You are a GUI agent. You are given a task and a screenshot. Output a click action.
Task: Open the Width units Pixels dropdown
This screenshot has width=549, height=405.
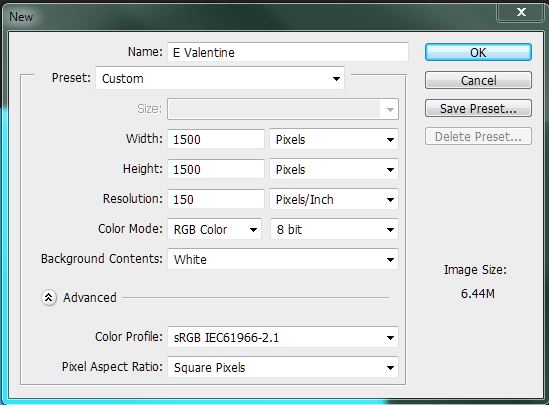point(334,139)
